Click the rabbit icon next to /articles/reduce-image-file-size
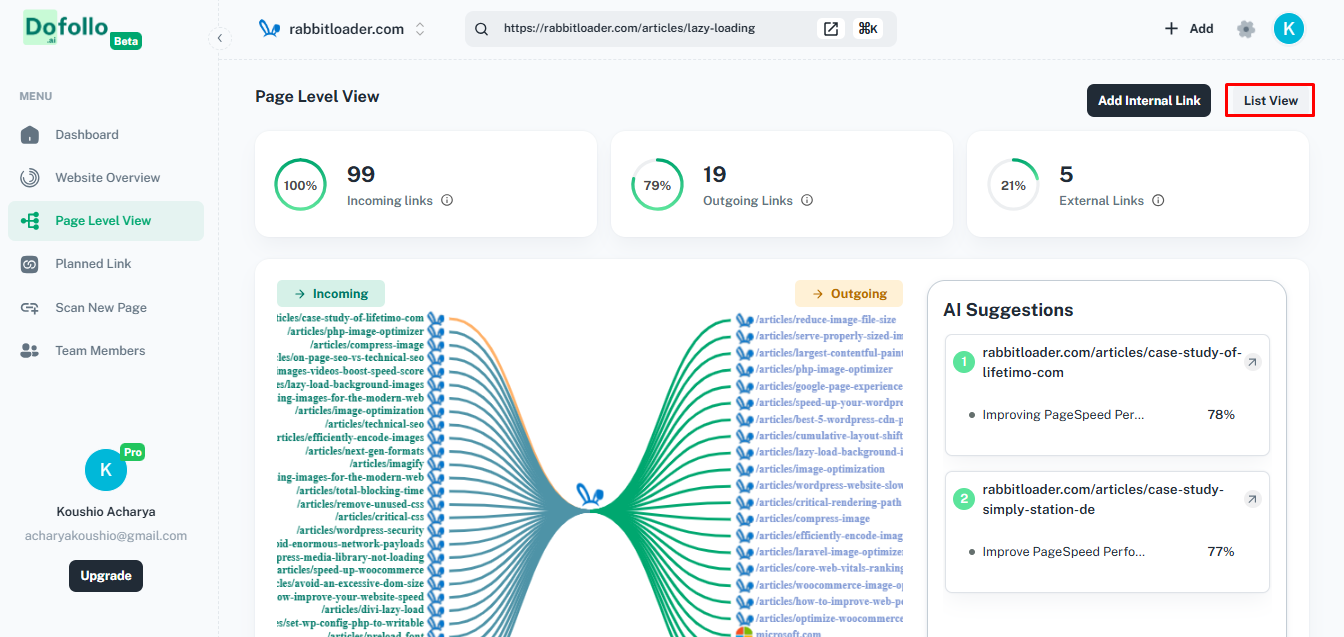The height and width of the screenshot is (637, 1344). click(744, 320)
